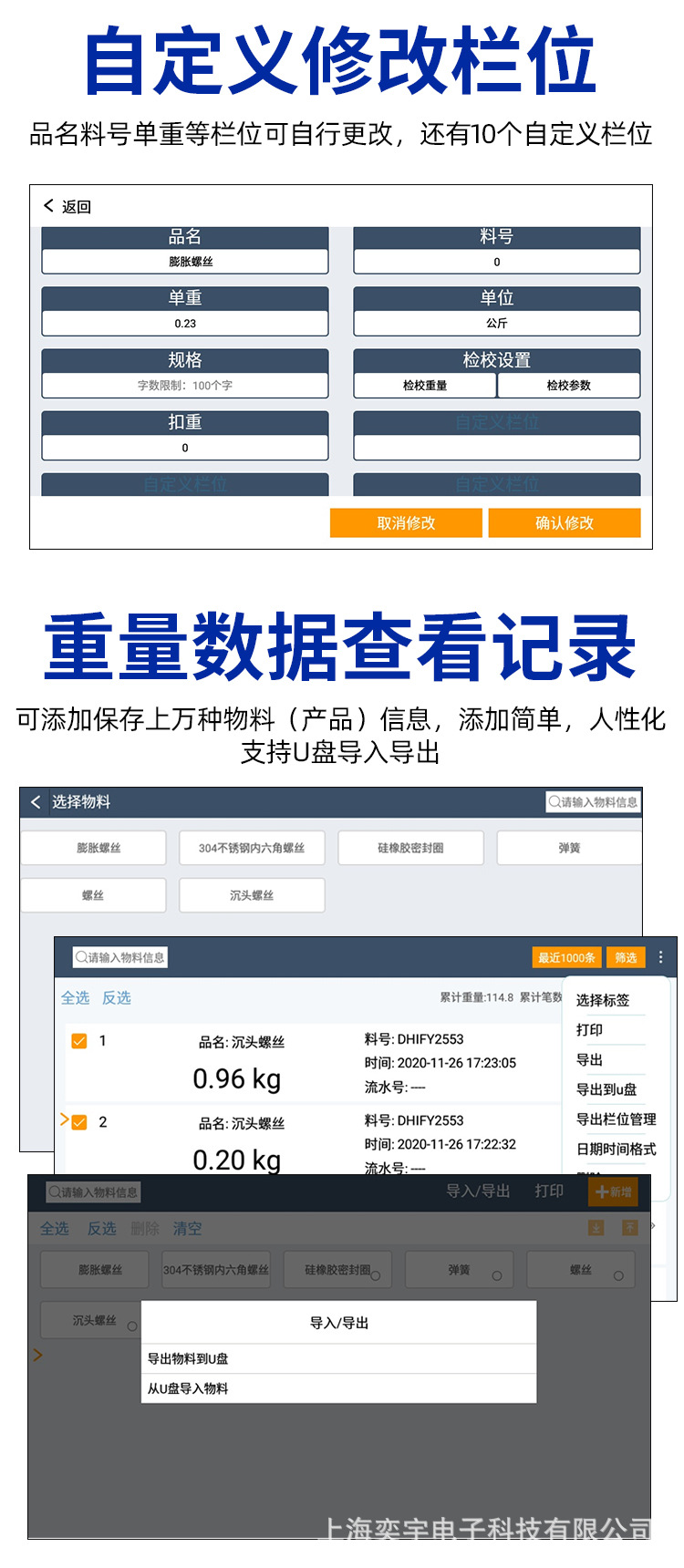684x1568 pixels.
Task: Choose 选择标签 from the overflow menu
Action: [x=603, y=1000]
